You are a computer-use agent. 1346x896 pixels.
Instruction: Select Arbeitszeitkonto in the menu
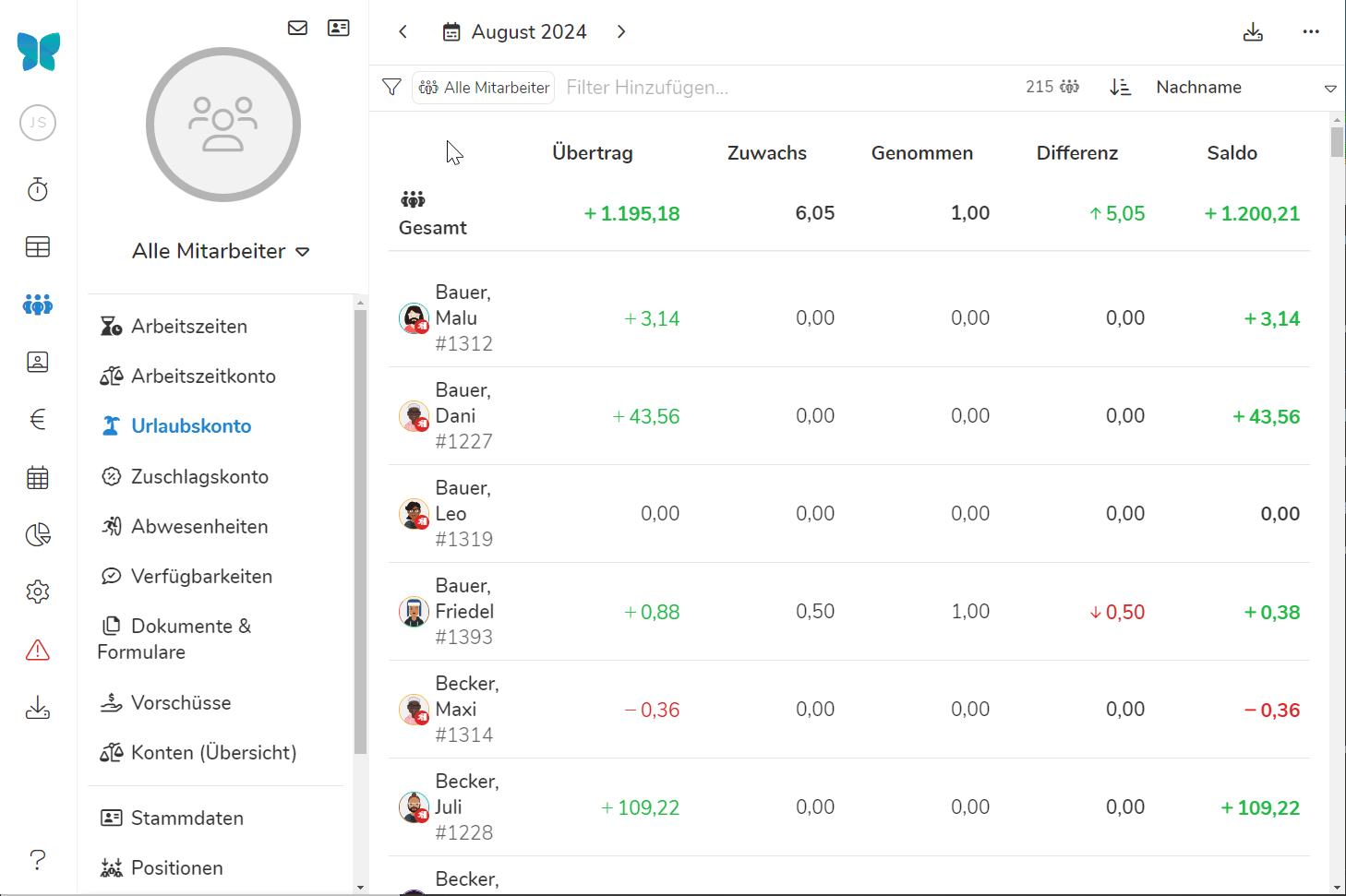click(x=203, y=376)
